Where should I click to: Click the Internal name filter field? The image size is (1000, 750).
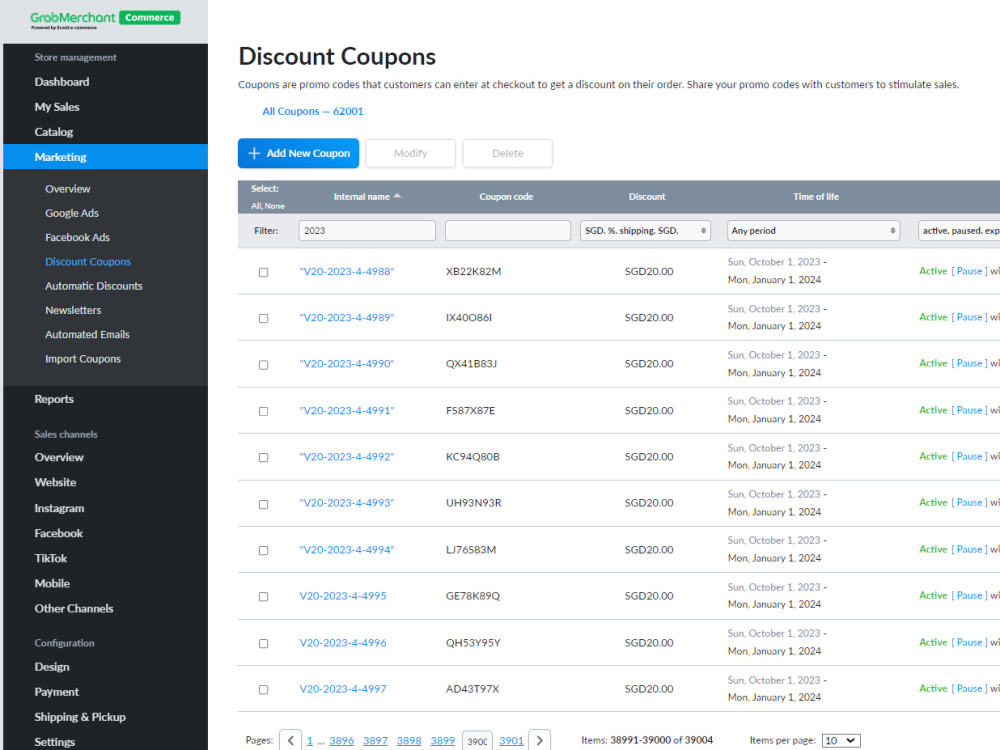367,230
